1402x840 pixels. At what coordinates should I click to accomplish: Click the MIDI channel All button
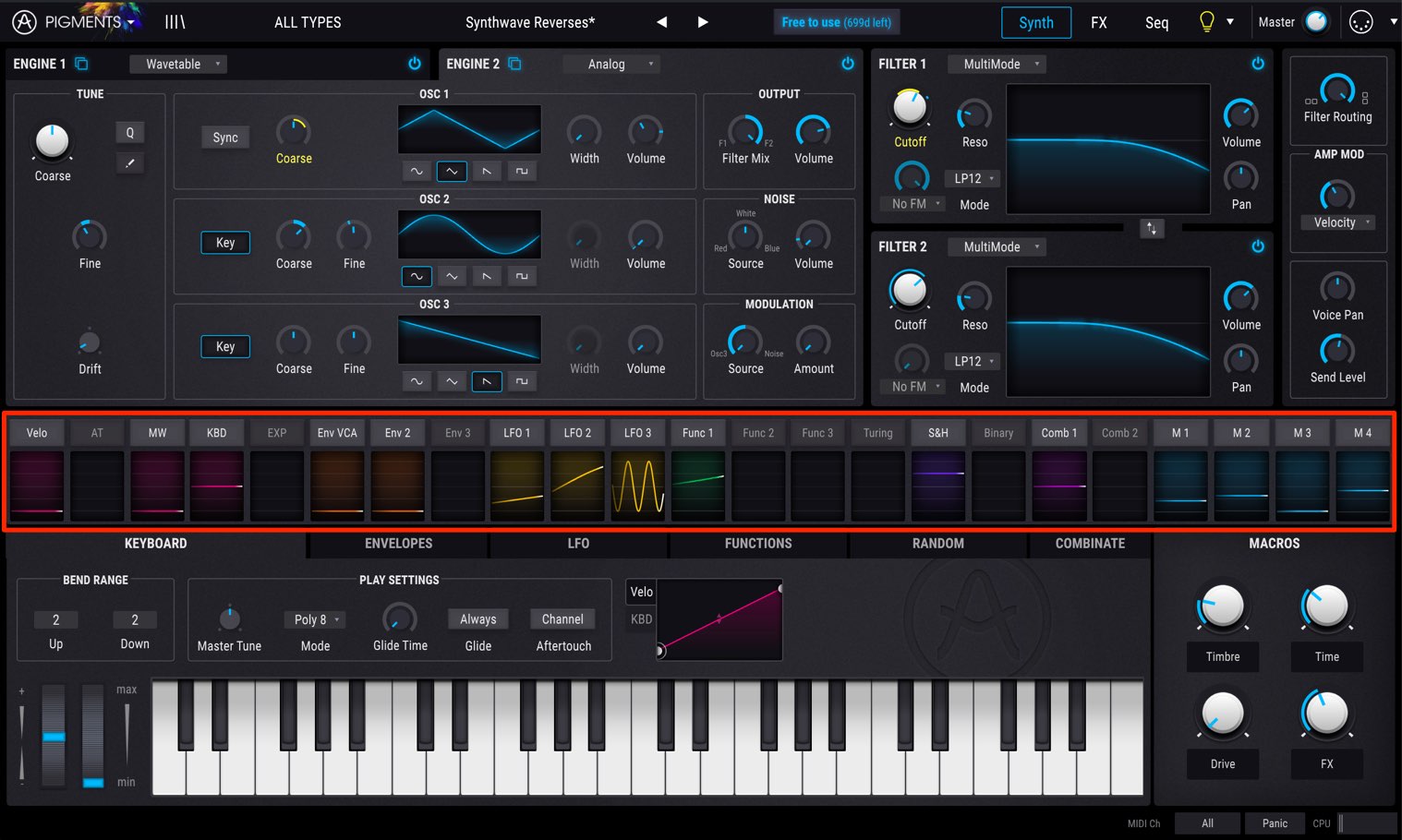pyautogui.click(x=1207, y=823)
